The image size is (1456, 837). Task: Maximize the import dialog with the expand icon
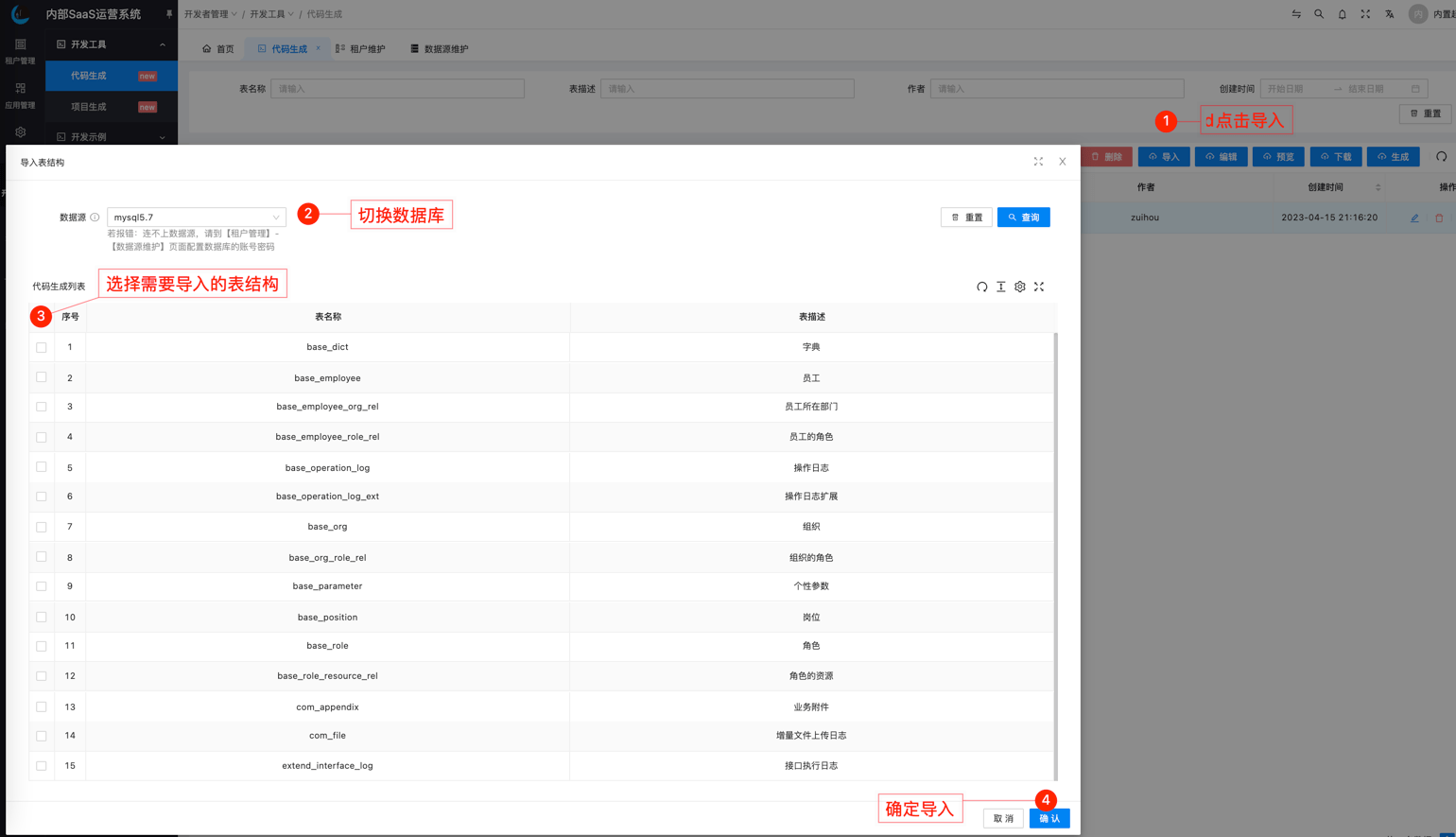(1038, 162)
